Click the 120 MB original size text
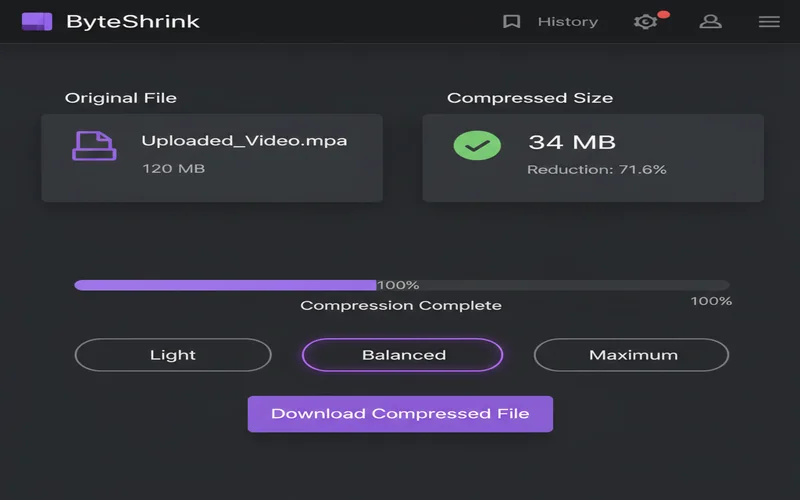 pyautogui.click(x=173, y=168)
